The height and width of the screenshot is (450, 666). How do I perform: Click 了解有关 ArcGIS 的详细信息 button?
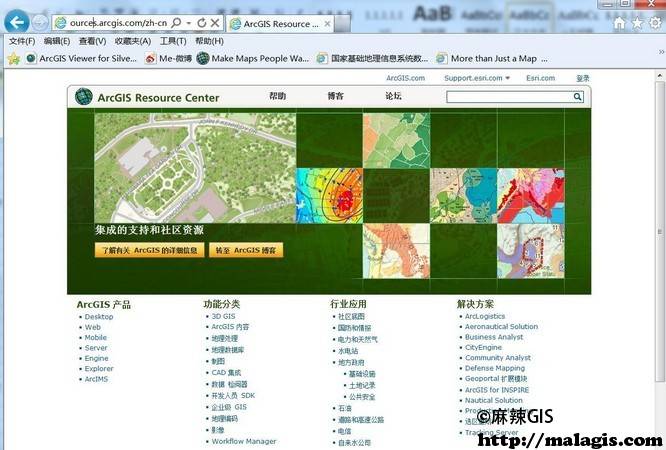coord(149,250)
